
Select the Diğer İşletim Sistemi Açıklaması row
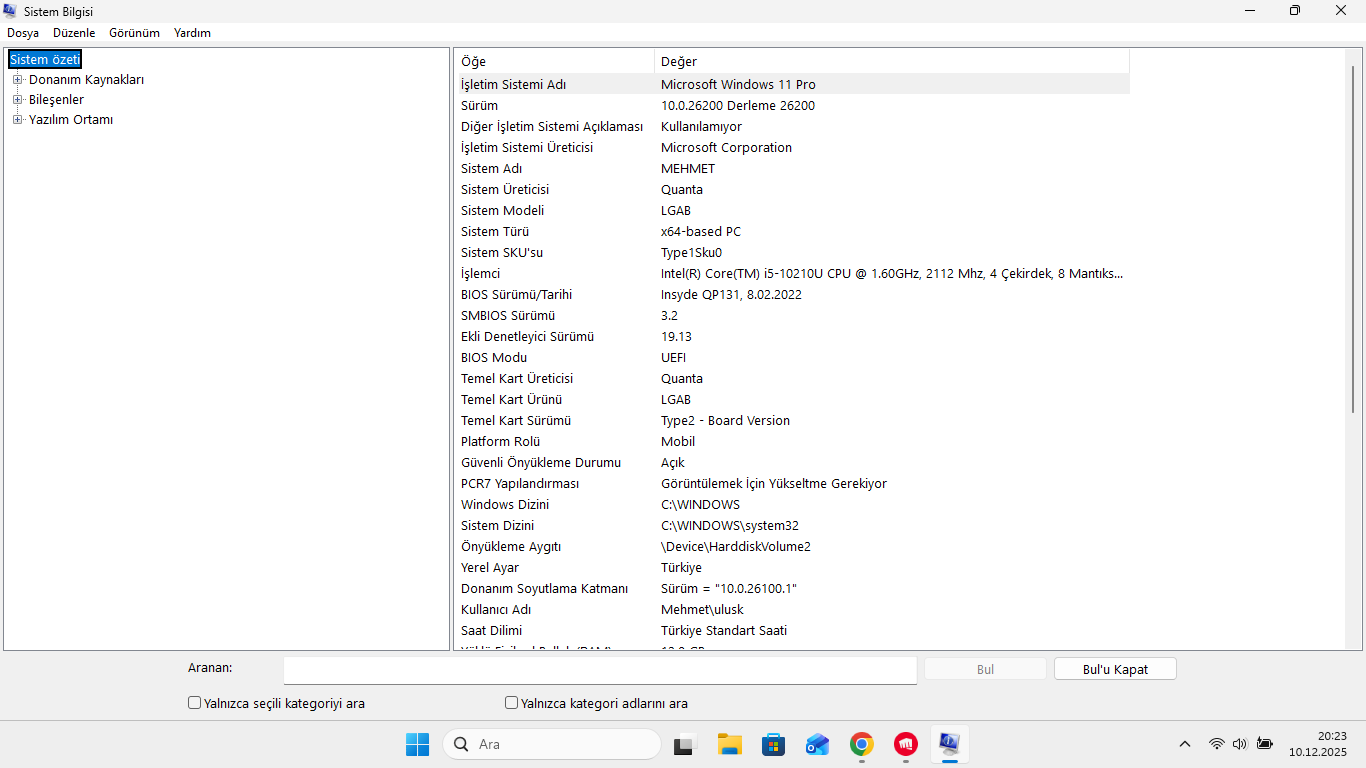(x=792, y=127)
